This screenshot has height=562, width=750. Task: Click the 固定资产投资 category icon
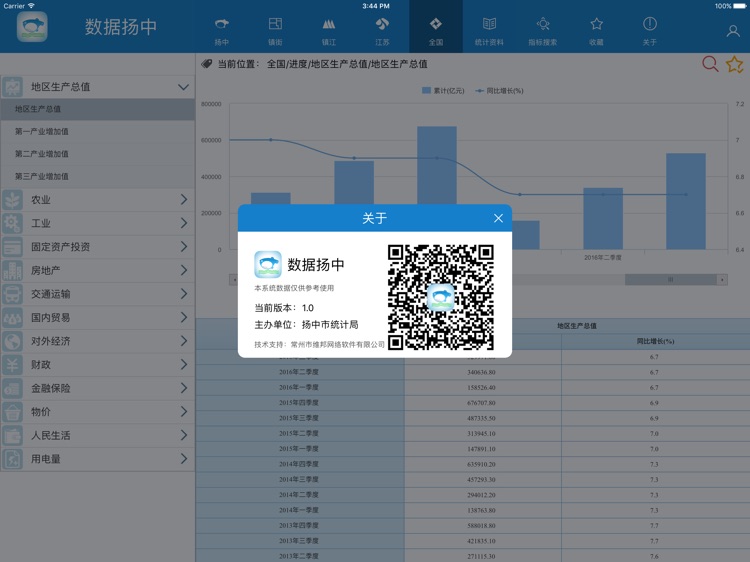[12, 247]
